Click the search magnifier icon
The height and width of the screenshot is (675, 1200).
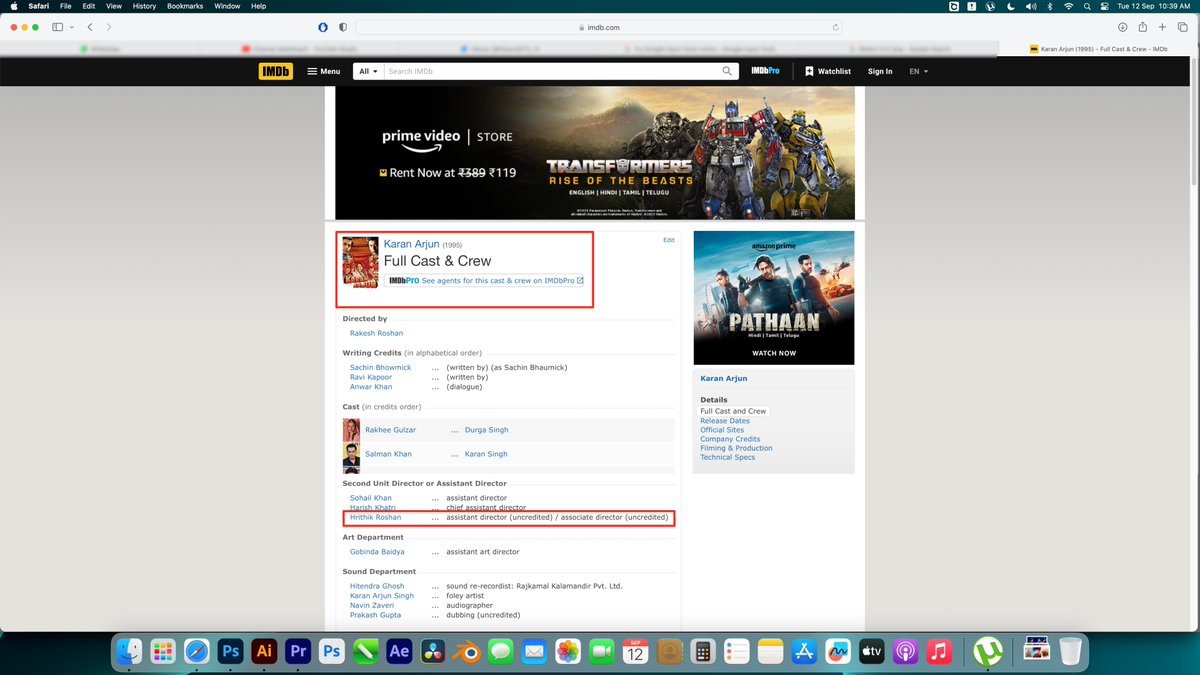click(727, 71)
